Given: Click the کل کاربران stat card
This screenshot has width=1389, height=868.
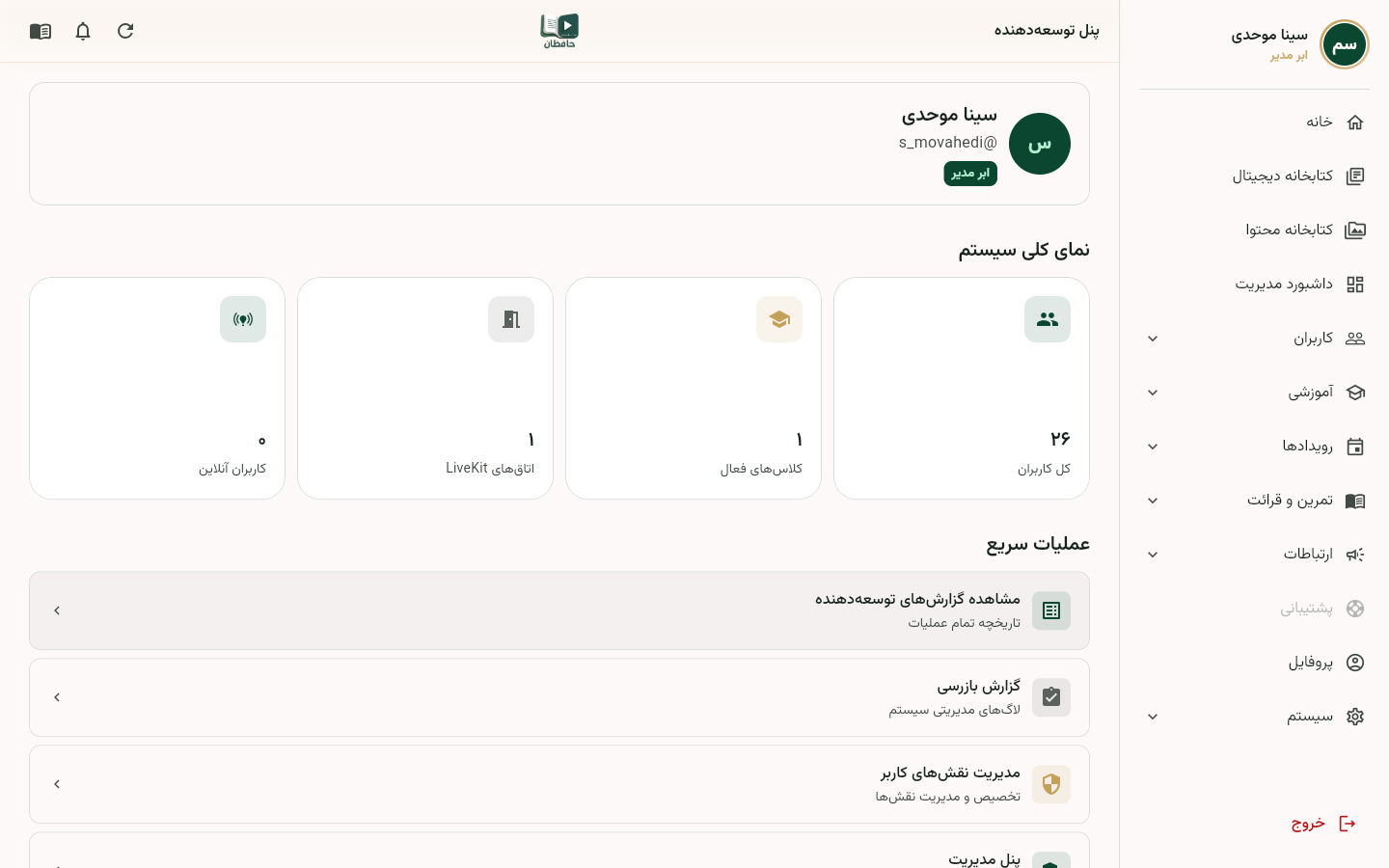Looking at the screenshot, I should click(x=962, y=389).
